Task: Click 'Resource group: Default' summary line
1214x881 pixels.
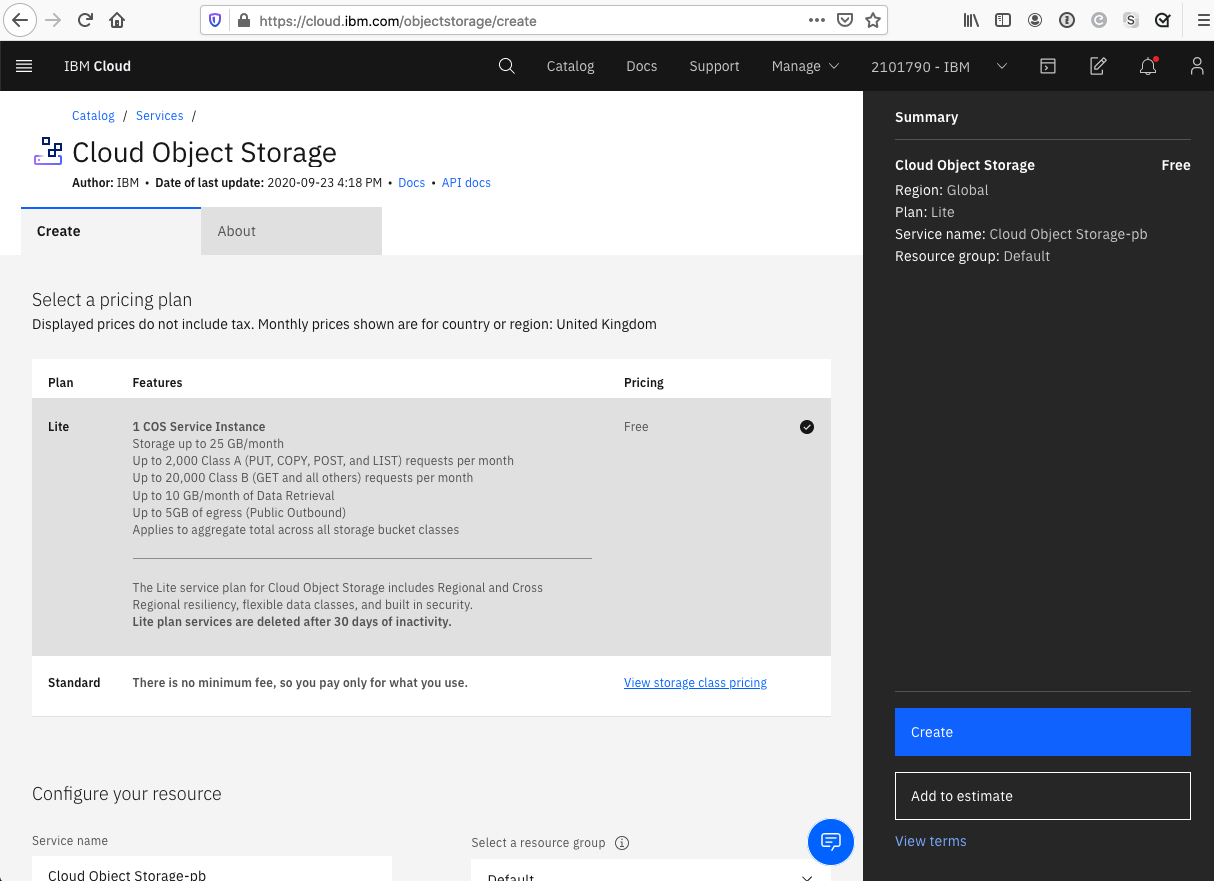Action: tap(972, 256)
